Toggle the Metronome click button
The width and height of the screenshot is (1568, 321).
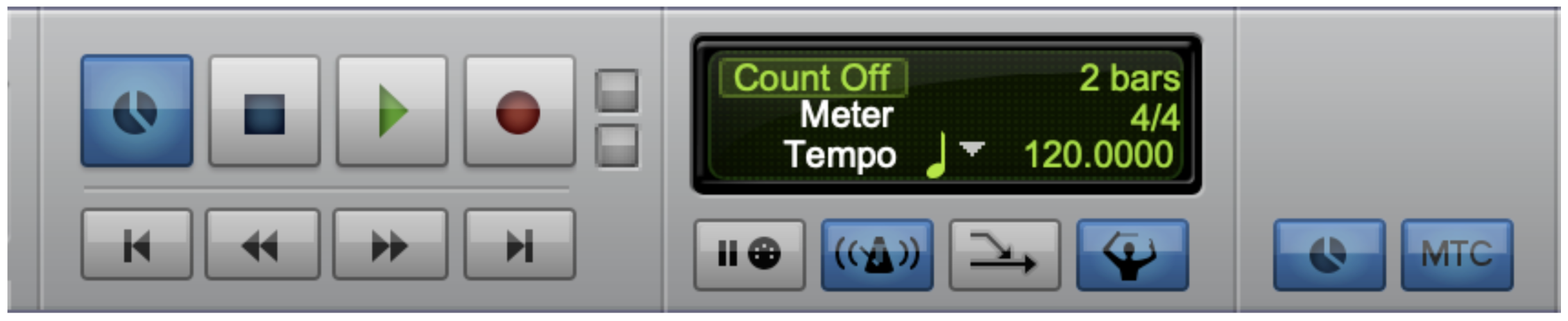tap(877, 255)
